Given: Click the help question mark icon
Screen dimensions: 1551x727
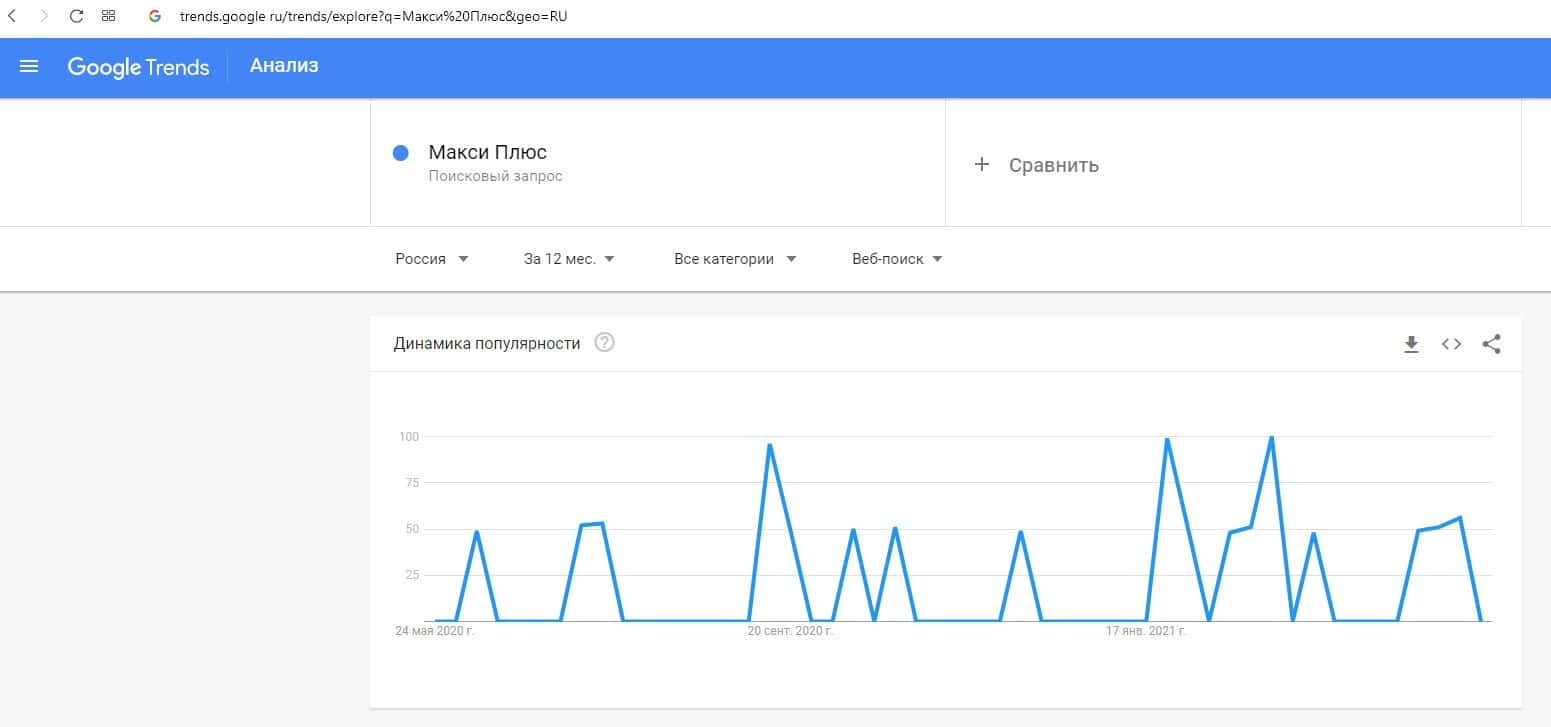Looking at the screenshot, I should (x=604, y=343).
